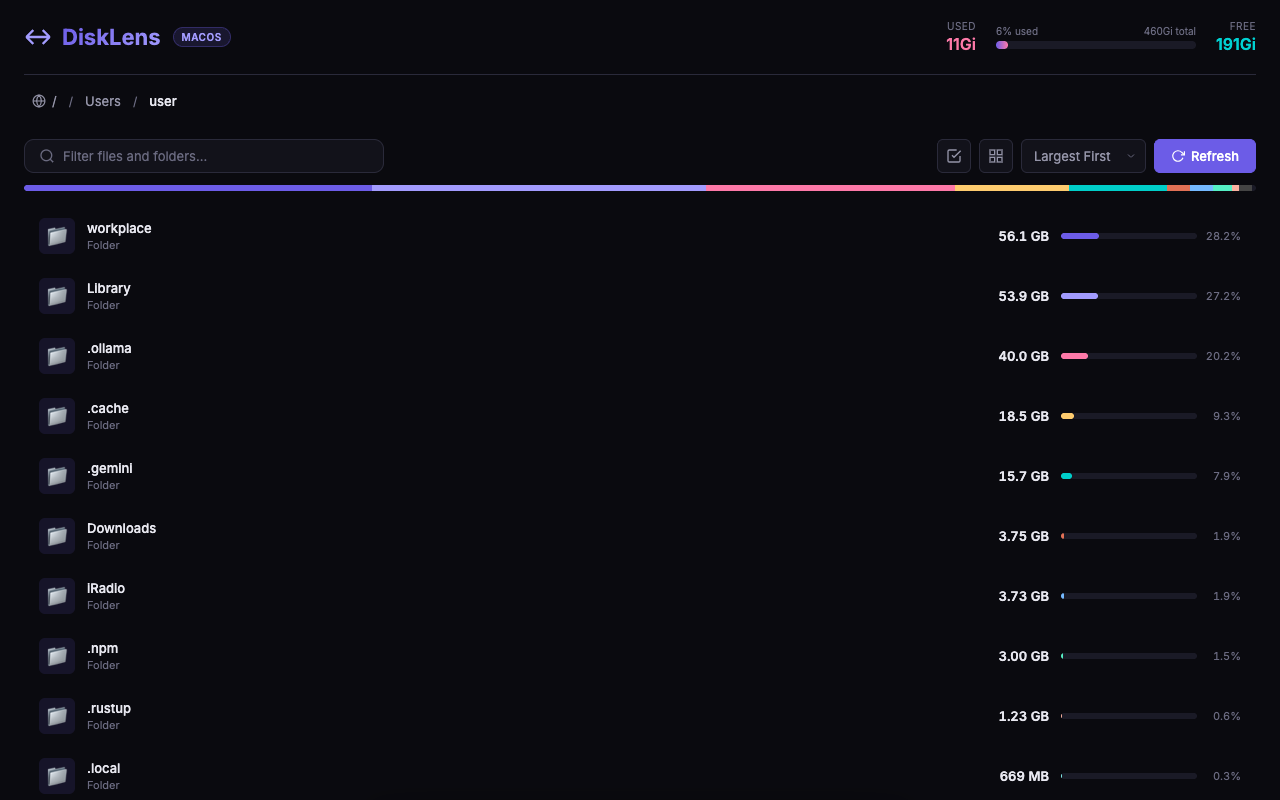This screenshot has height=800, width=1280.
Task: Click the MACOS badge
Action: pos(202,37)
